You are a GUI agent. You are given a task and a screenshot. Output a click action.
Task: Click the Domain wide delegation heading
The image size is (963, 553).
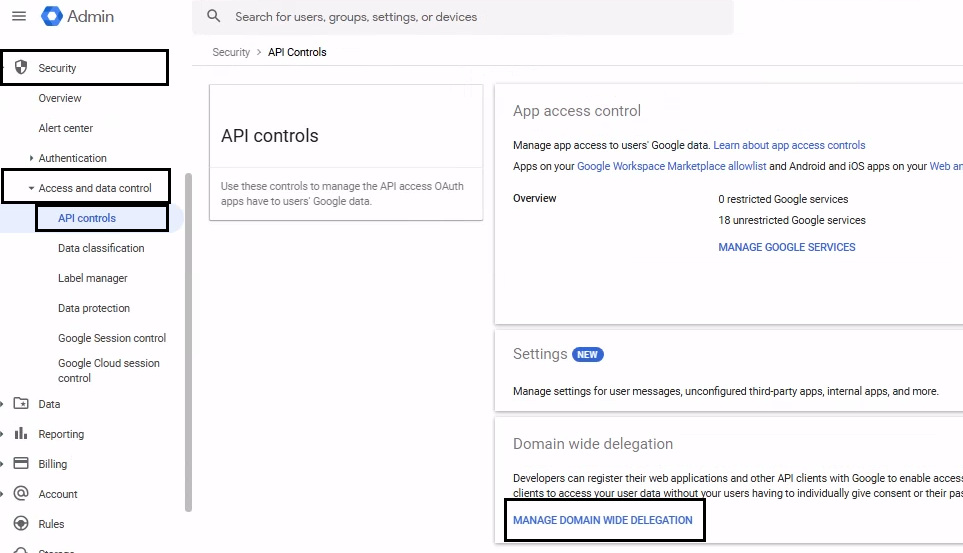[593, 444]
